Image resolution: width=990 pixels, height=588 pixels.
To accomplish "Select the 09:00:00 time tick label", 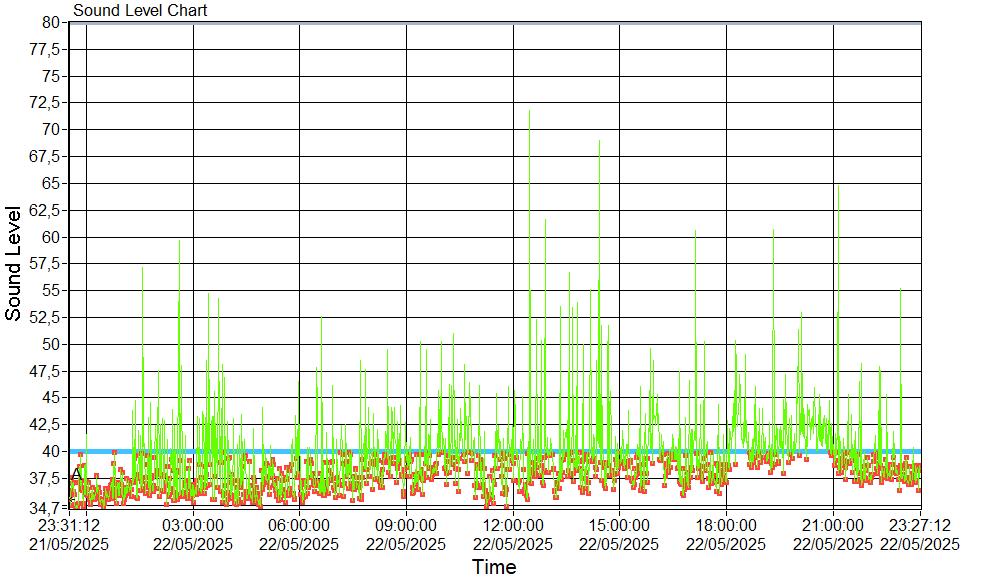I will (406, 524).
